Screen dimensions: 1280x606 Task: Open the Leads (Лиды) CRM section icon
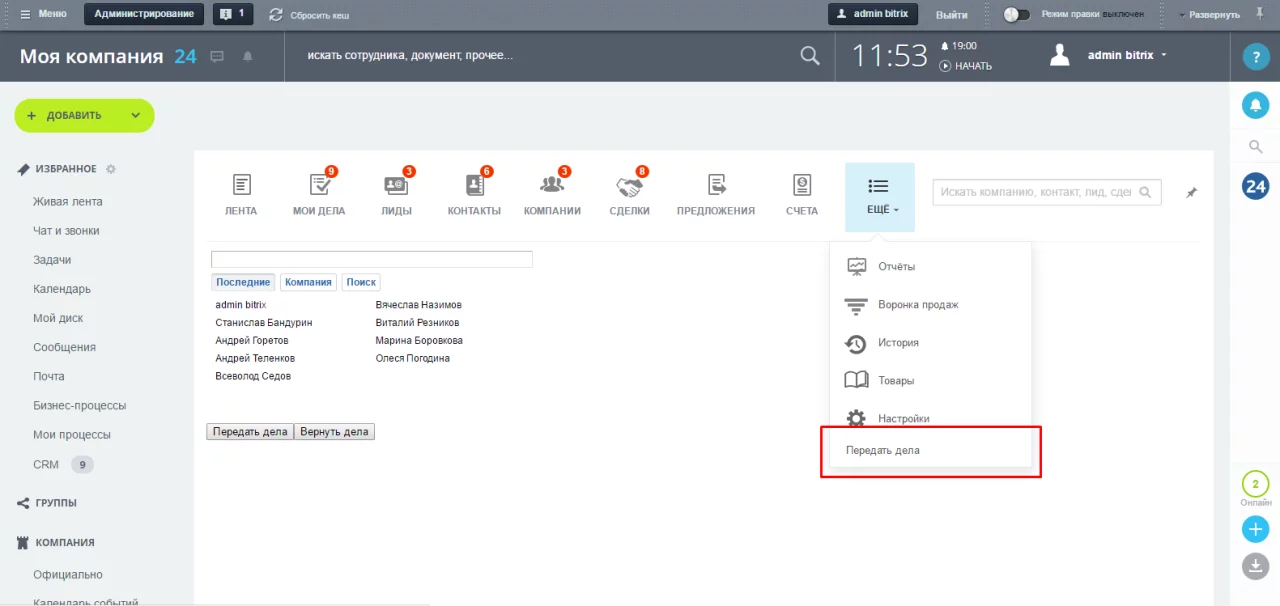[396, 186]
